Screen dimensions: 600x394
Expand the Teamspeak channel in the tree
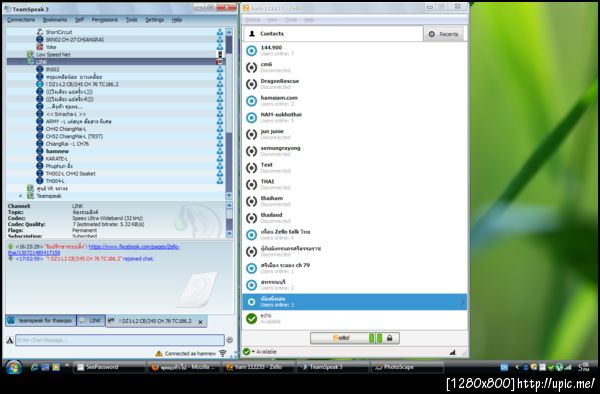21,196
